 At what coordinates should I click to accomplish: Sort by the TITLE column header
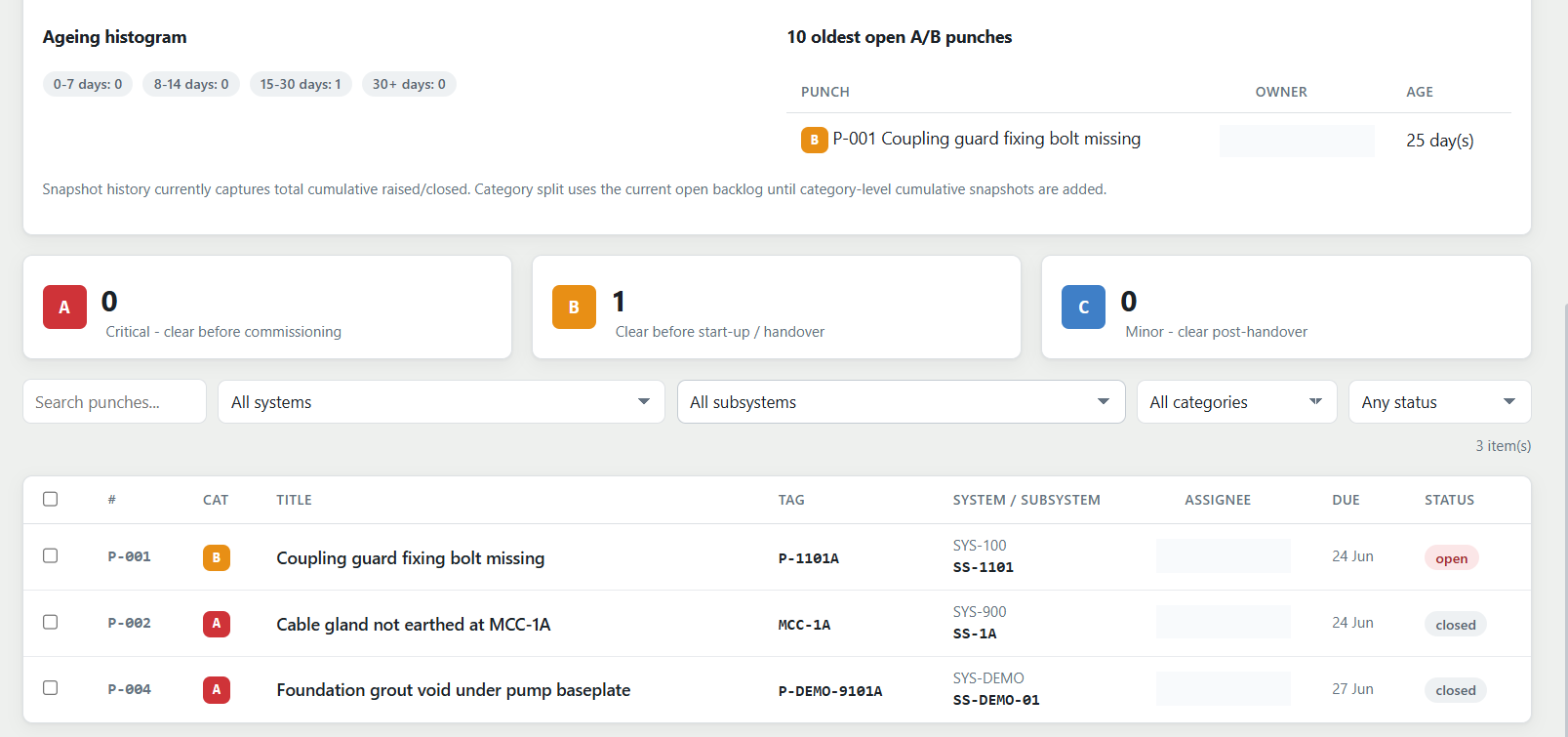point(294,500)
